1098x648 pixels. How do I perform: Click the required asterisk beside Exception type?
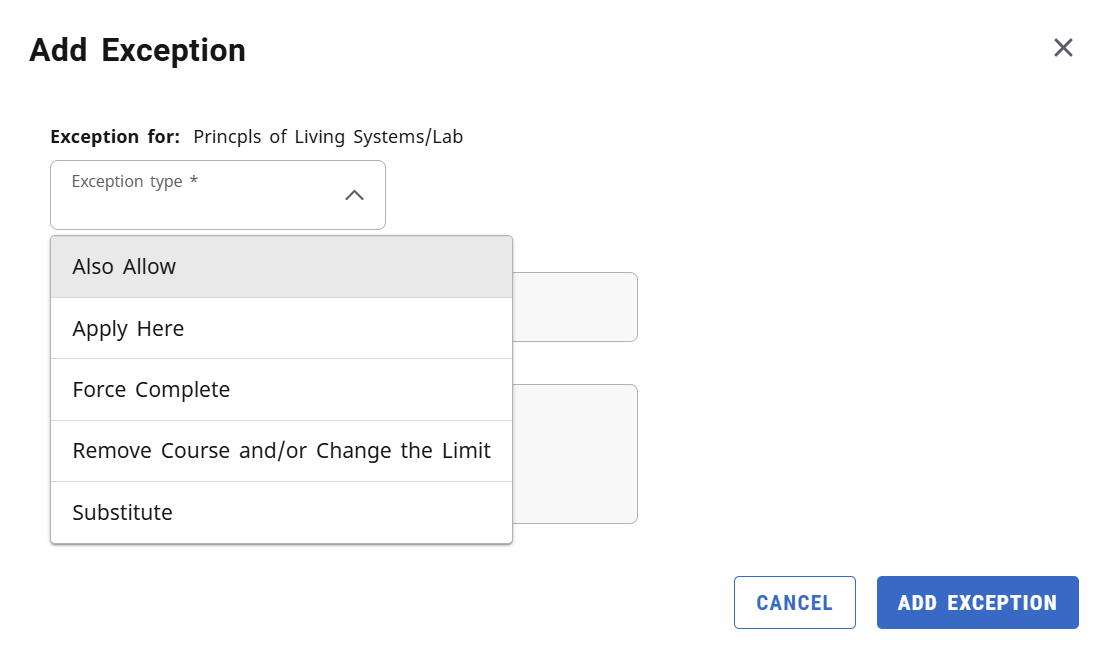point(194,180)
